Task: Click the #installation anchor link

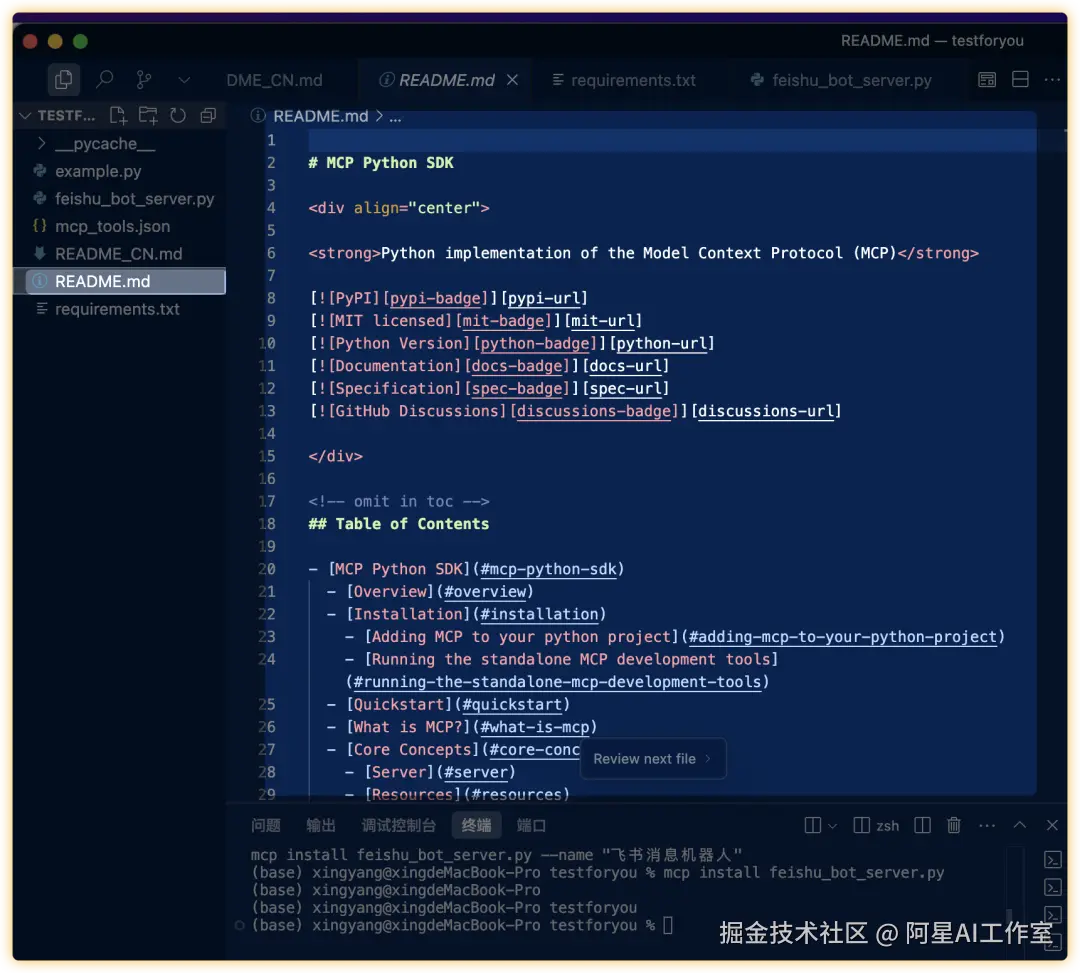Action: [539, 614]
